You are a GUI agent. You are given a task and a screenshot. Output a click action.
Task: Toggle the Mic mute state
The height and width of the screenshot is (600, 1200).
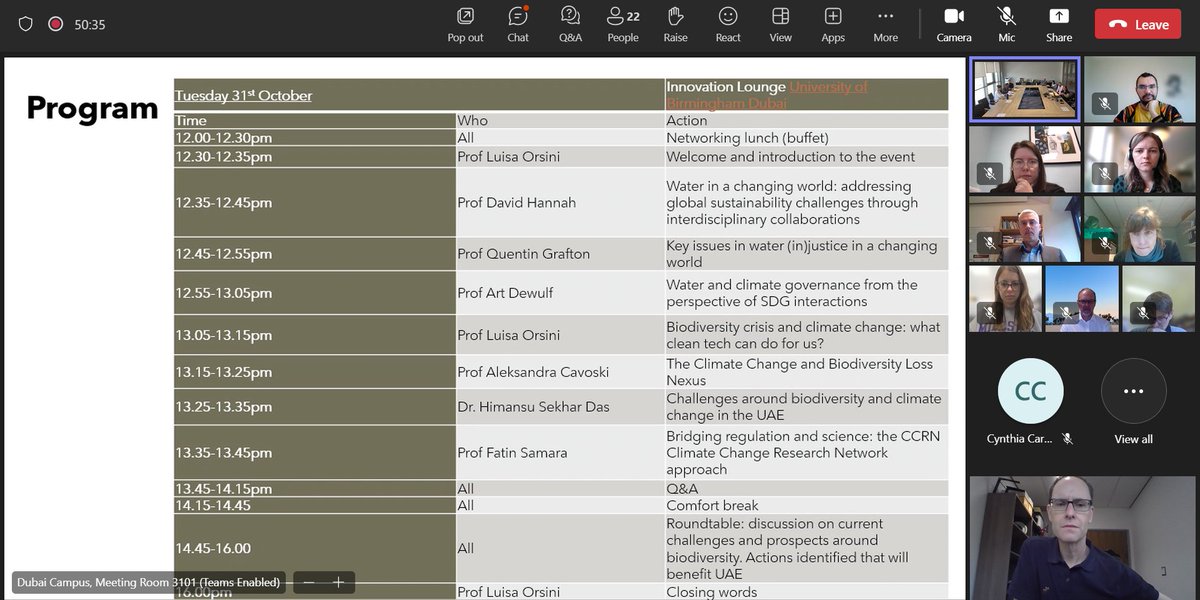pyautogui.click(x=1006, y=25)
